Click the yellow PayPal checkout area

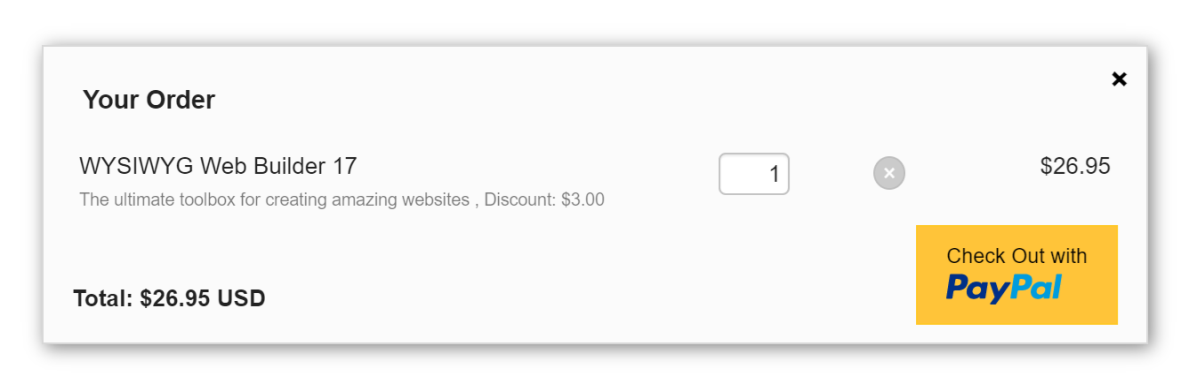pyautogui.click(x=1016, y=275)
